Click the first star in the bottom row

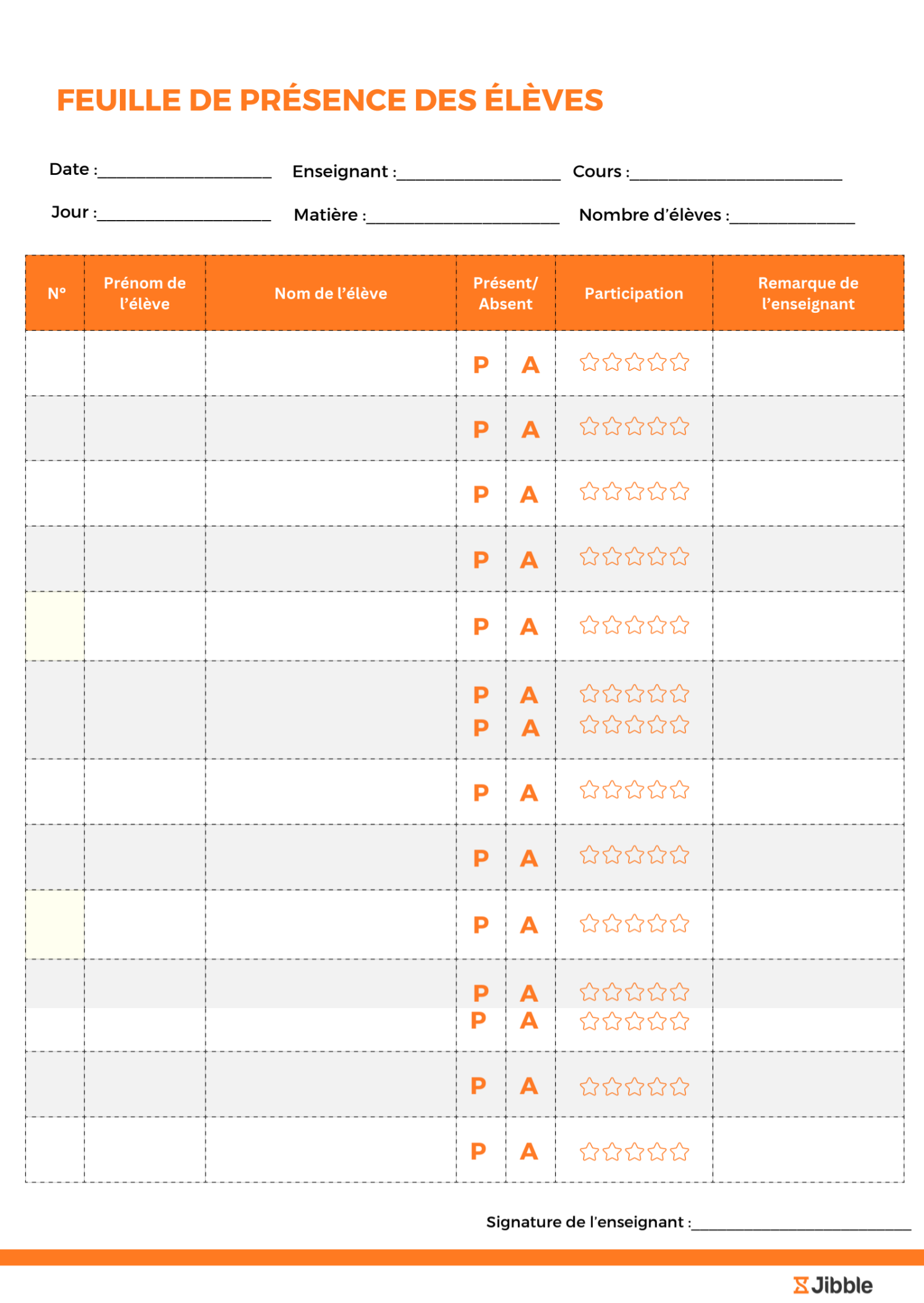tap(589, 1152)
